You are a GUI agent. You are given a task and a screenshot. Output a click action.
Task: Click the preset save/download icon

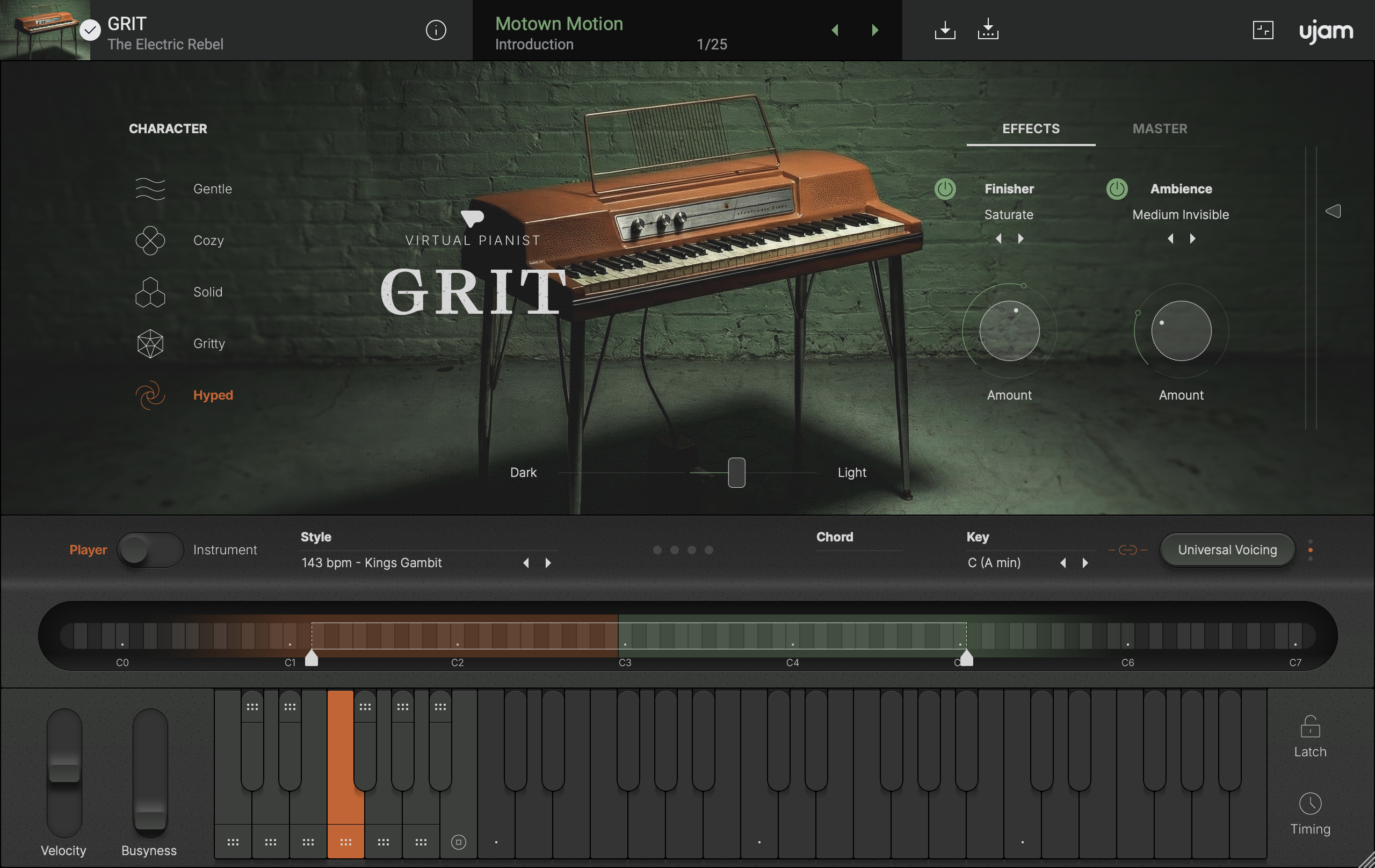(944, 30)
